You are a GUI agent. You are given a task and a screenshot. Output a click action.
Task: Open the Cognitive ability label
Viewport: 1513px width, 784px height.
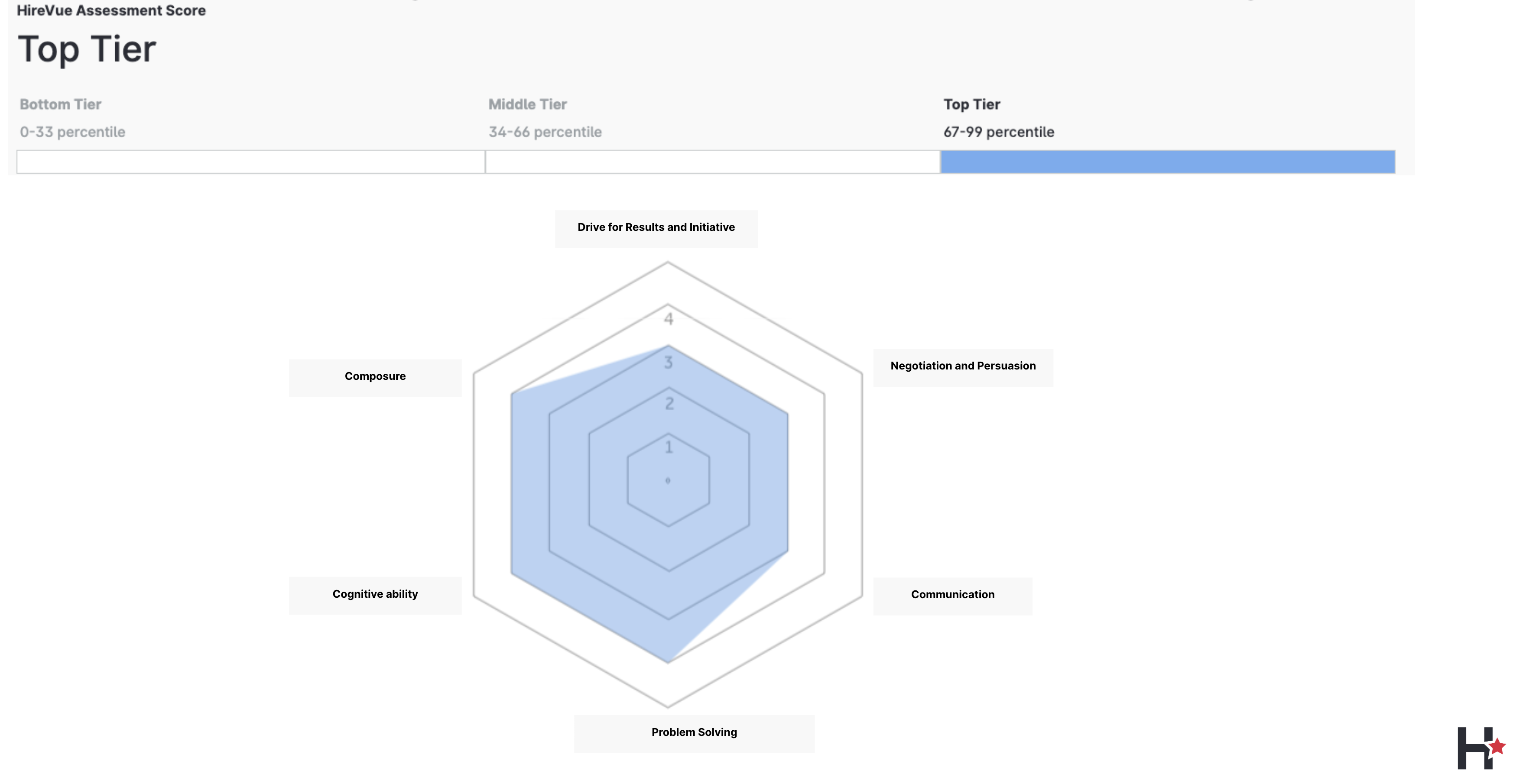[x=375, y=594]
